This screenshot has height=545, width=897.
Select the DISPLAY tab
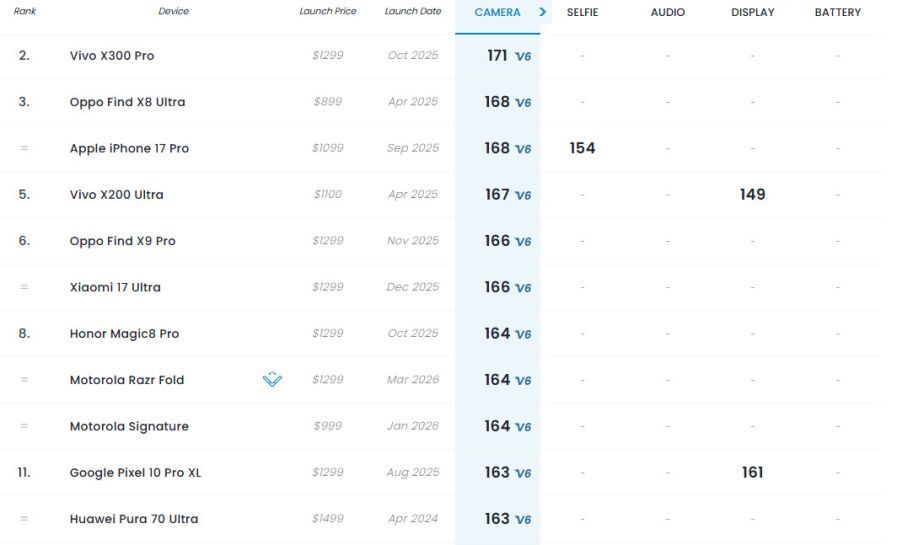tap(752, 12)
